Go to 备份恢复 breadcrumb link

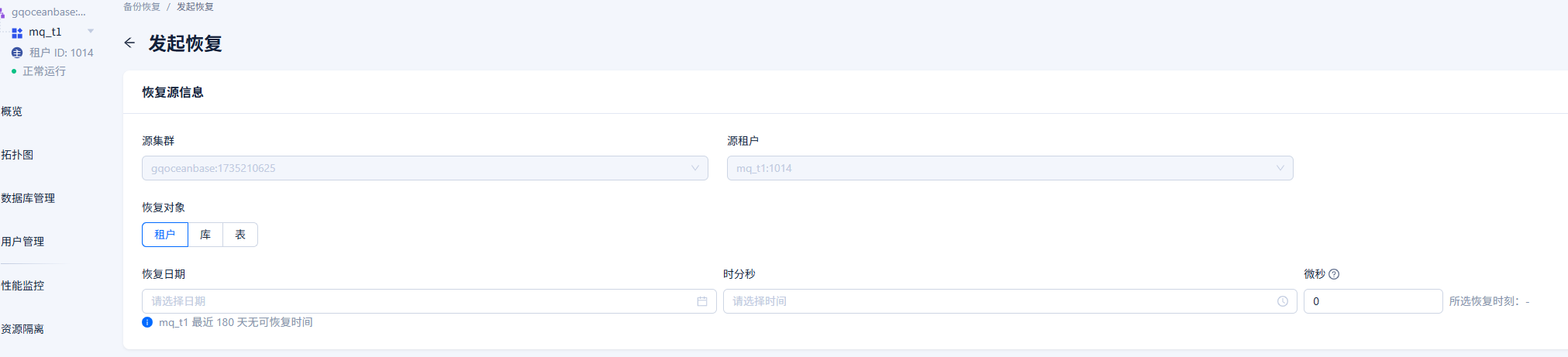(142, 7)
